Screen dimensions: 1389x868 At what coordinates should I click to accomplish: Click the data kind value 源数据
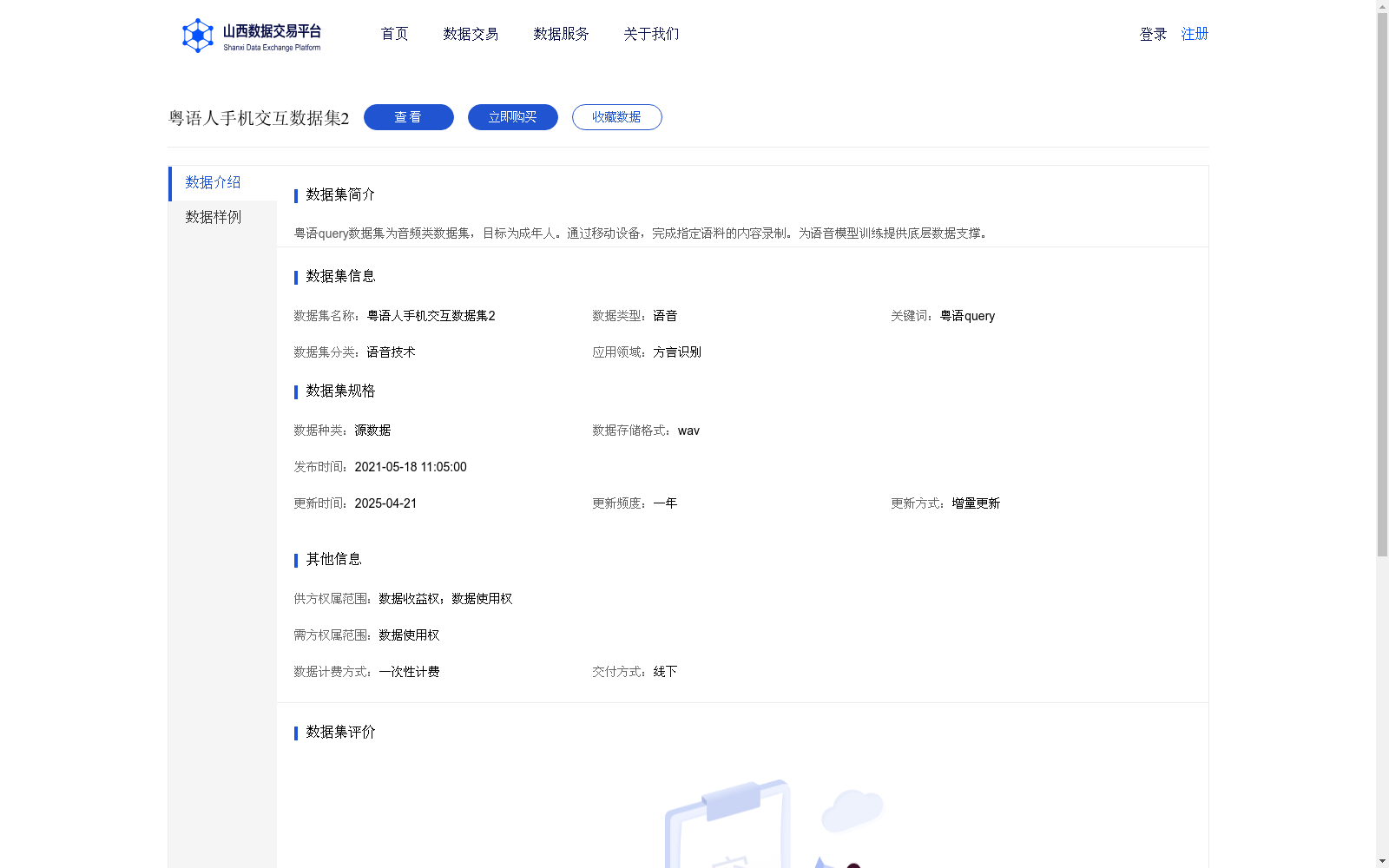[x=372, y=431]
